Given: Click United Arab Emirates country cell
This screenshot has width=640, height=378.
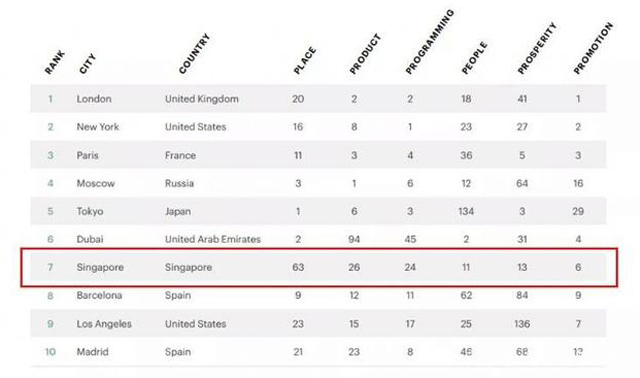Looking at the screenshot, I should click(x=213, y=239).
